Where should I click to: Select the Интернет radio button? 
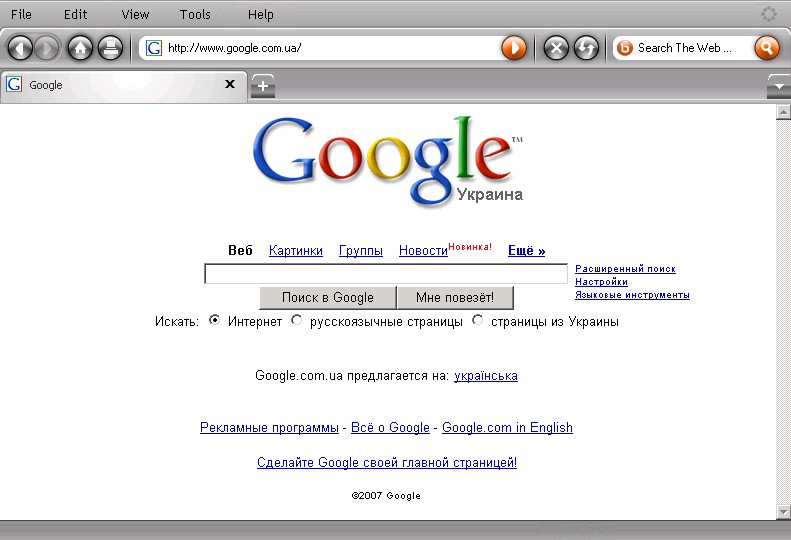point(214,320)
